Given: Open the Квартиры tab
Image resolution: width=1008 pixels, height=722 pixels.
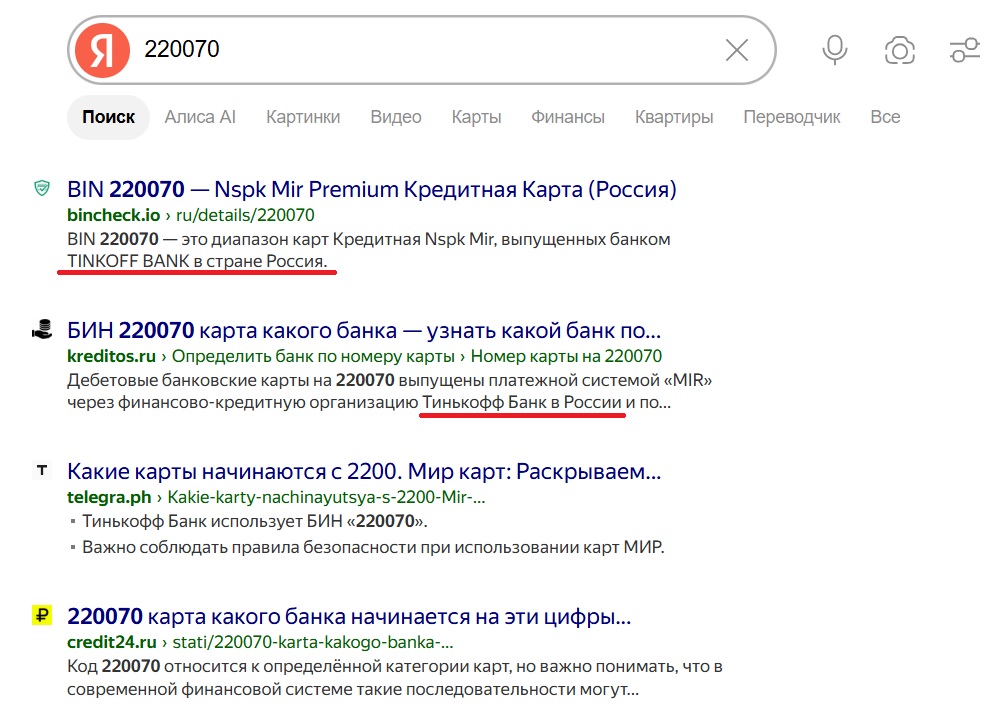Looking at the screenshot, I should point(674,117).
